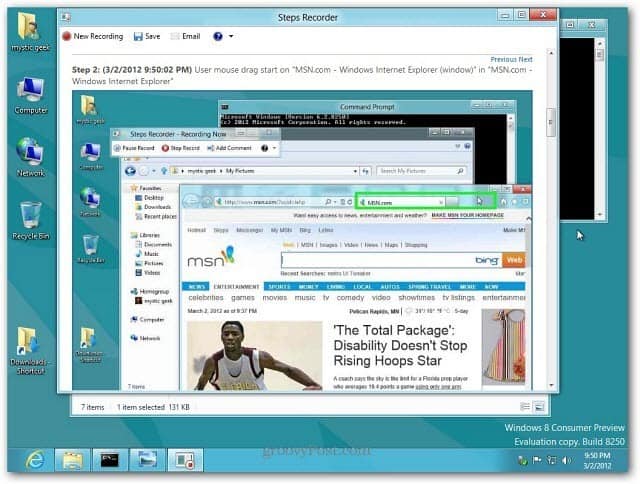Open the taskbar clock showing 9:50 PM
The image size is (640, 484).
(597, 460)
